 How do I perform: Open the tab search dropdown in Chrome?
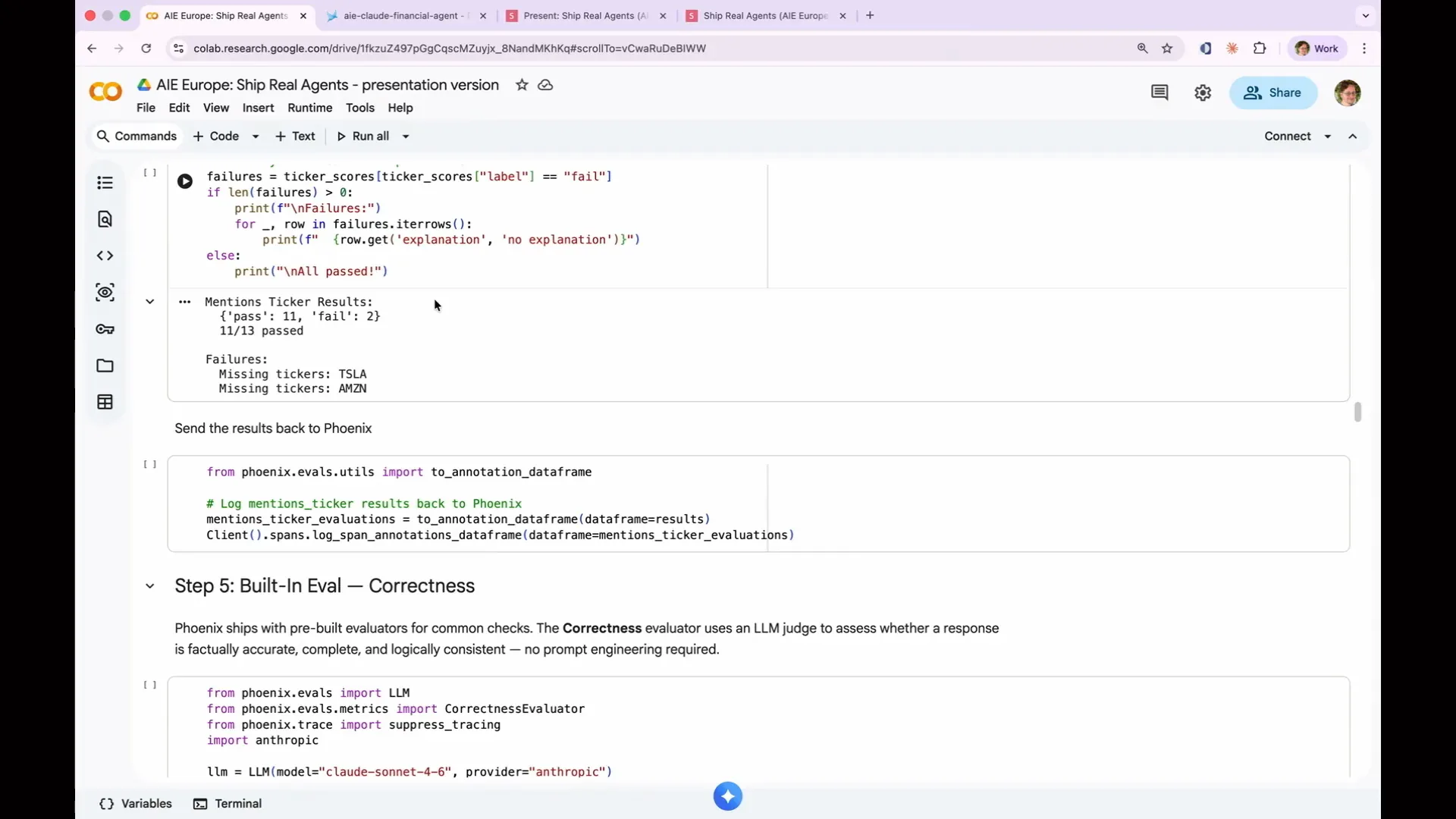click(1366, 15)
